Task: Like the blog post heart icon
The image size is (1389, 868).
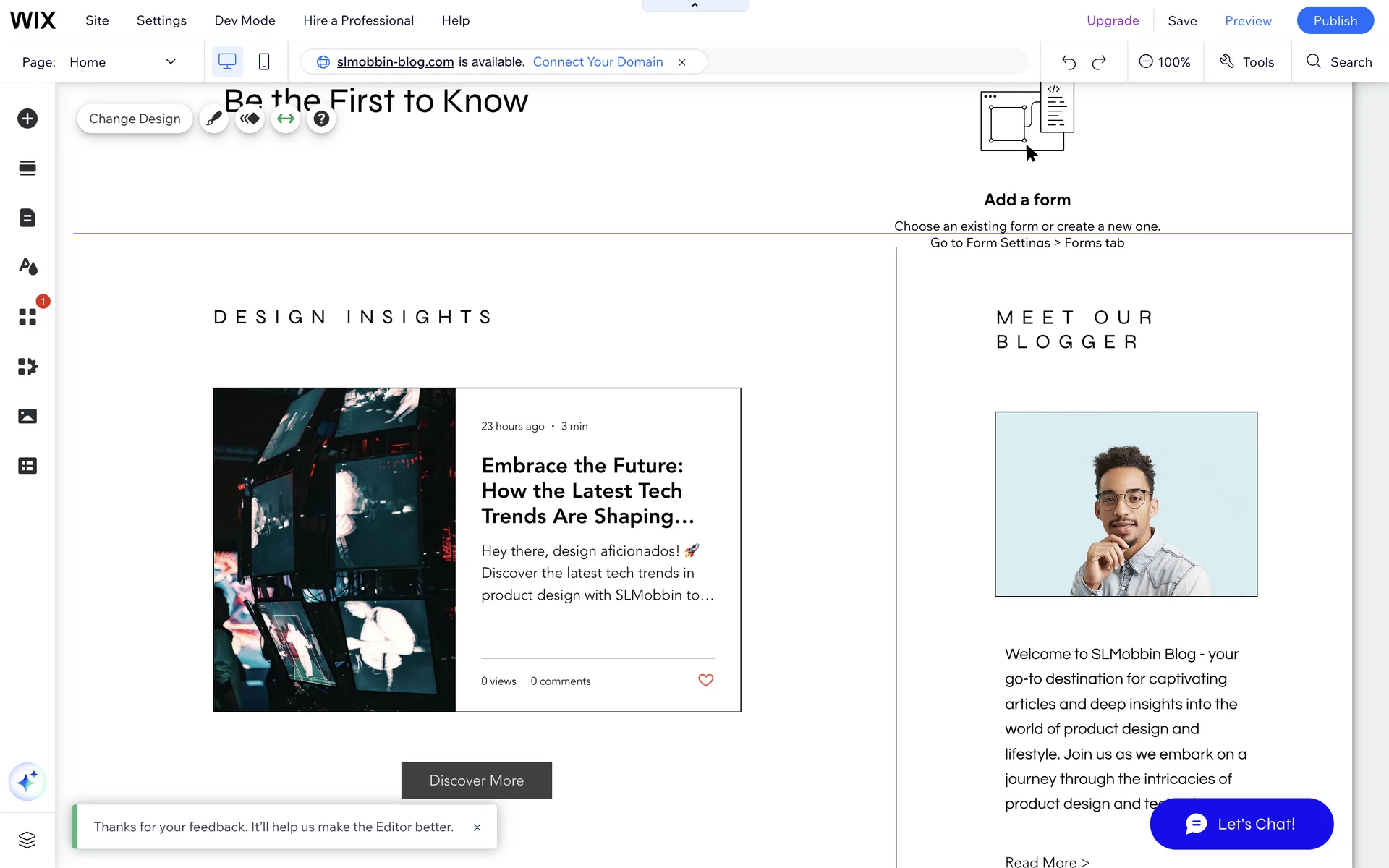Action: point(705,680)
